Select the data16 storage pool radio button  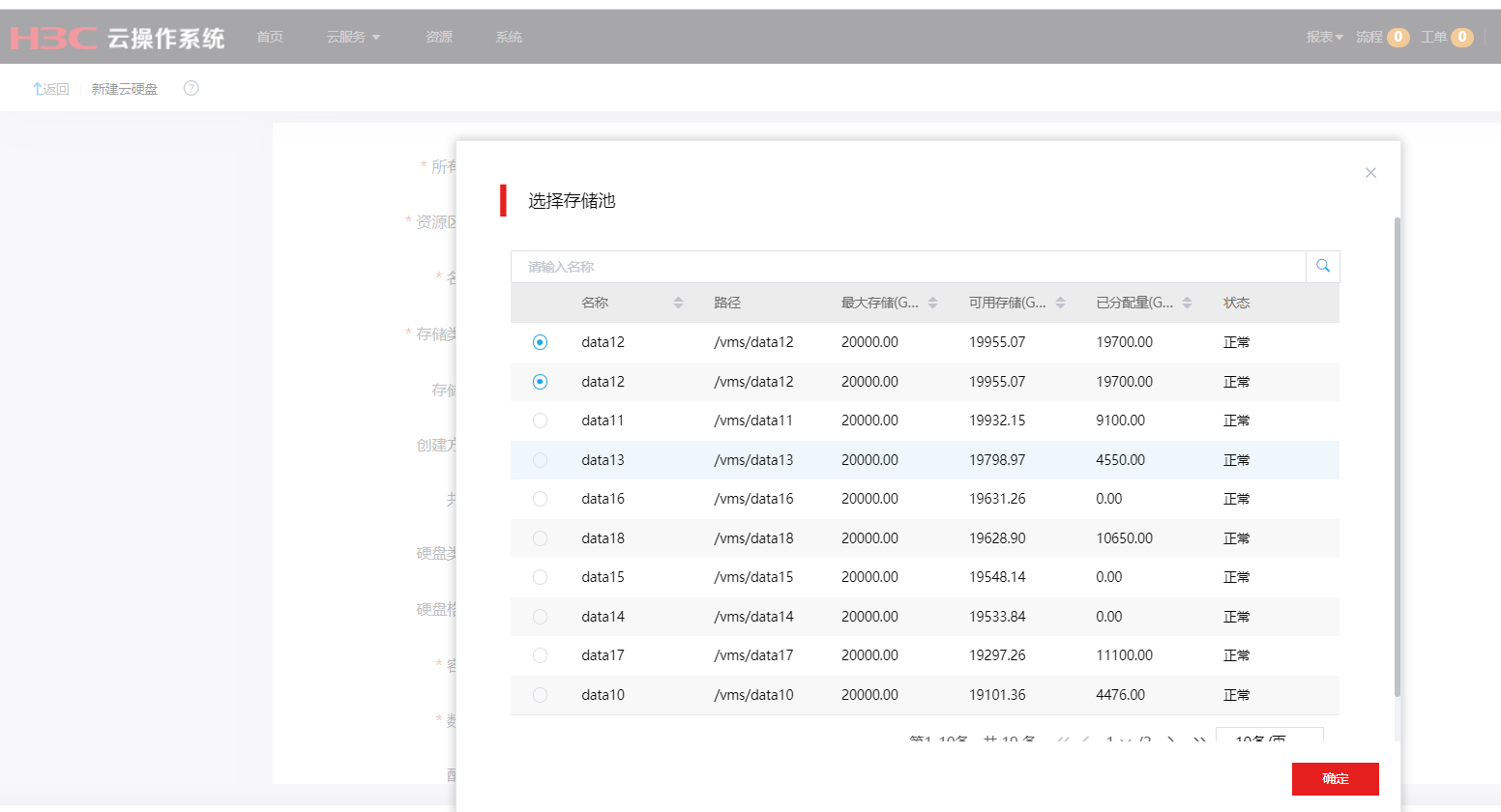point(540,499)
